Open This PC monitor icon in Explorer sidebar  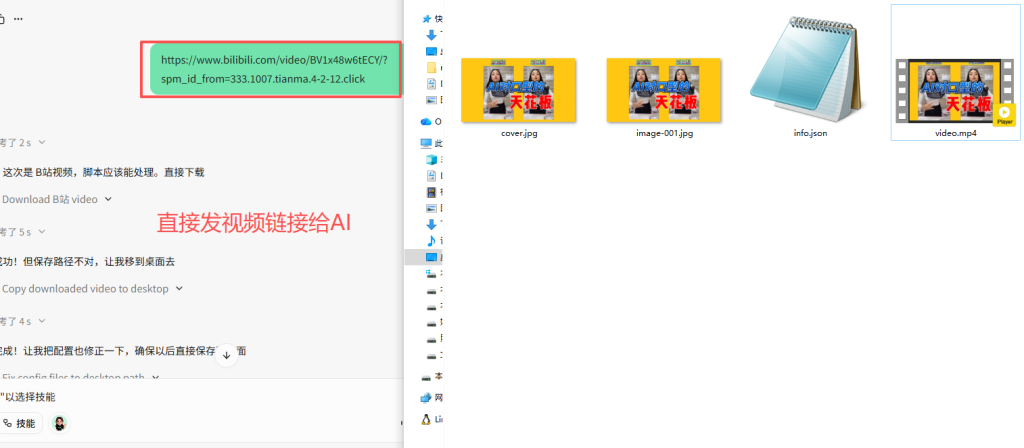pos(426,143)
